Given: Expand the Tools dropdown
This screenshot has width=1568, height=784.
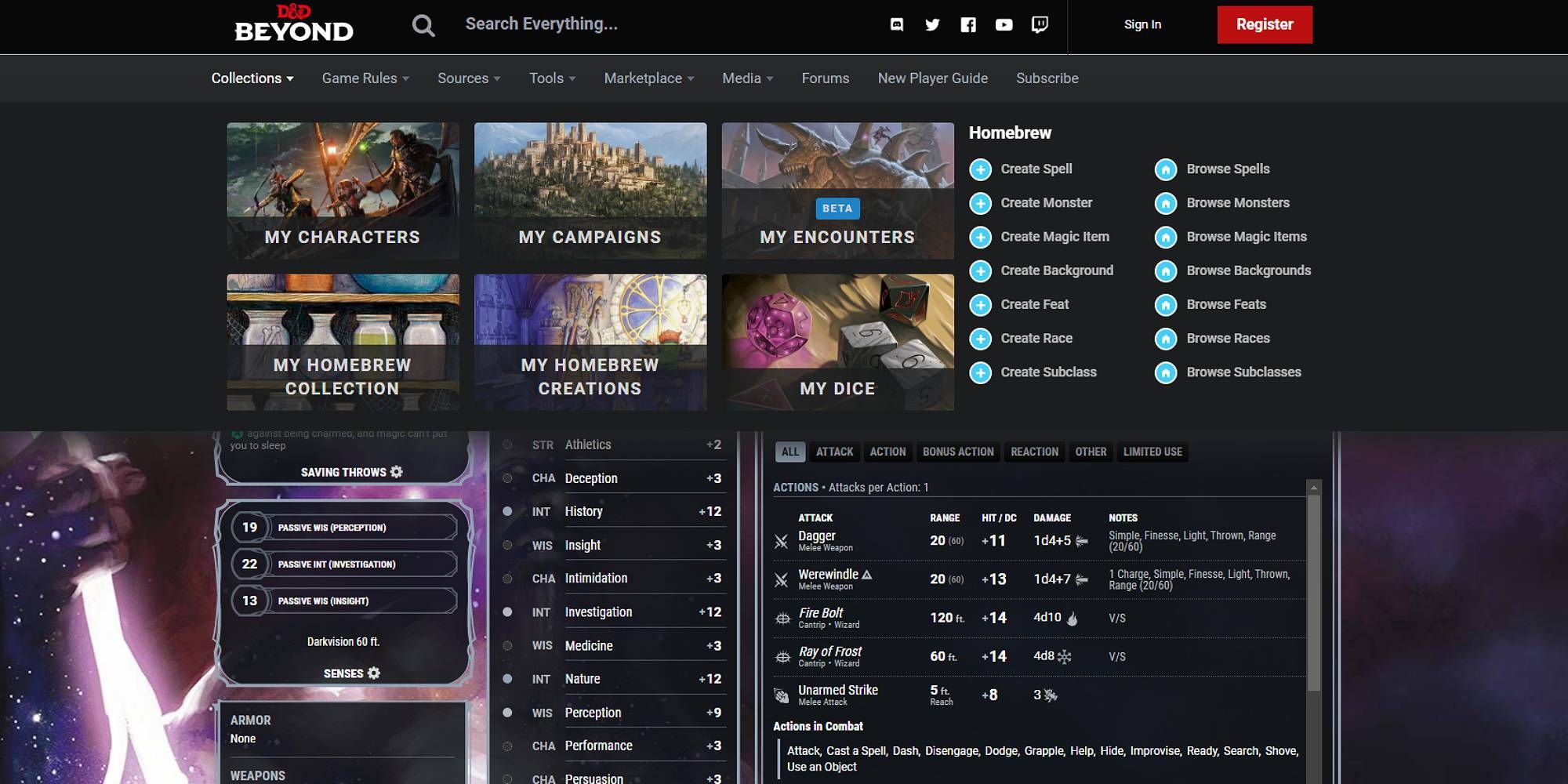Looking at the screenshot, I should pyautogui.click(x=552, y=78).
